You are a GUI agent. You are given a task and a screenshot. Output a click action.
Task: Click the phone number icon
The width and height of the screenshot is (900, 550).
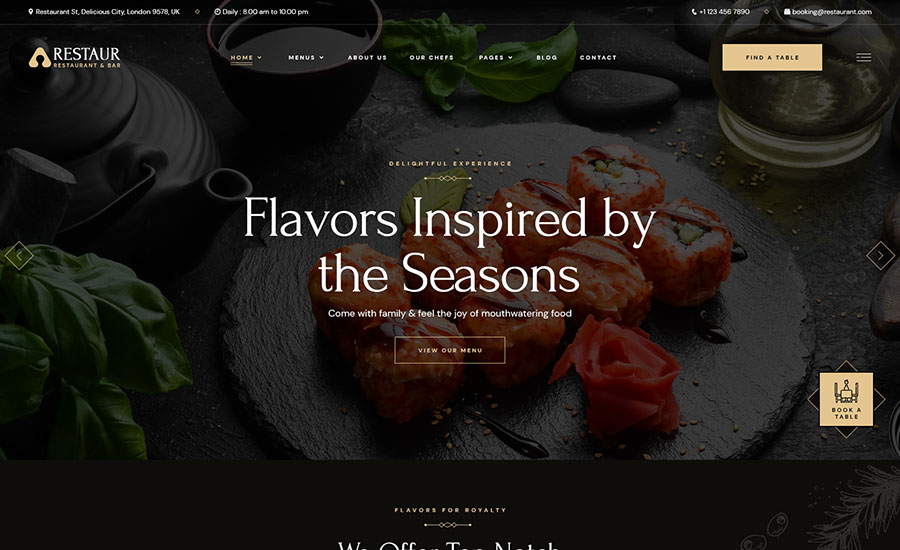click(x=694, y=11)
